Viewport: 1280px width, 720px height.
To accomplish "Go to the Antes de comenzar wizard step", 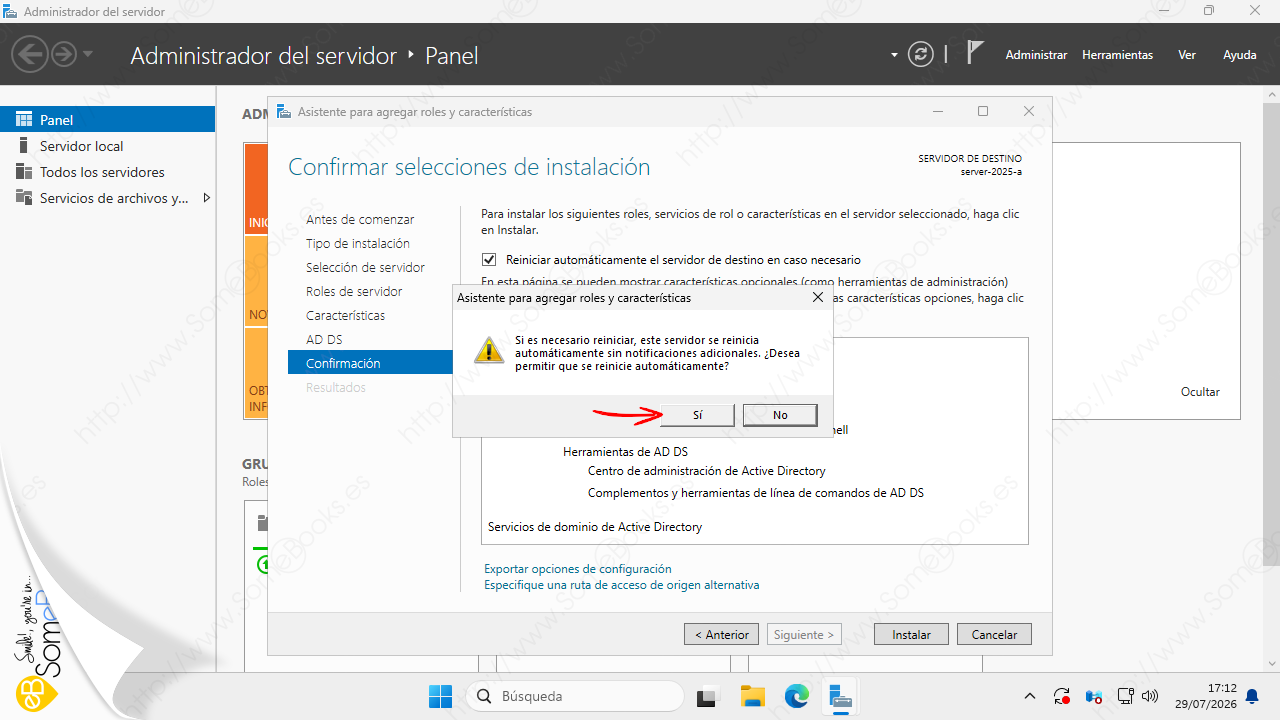I will click(360, 219).
